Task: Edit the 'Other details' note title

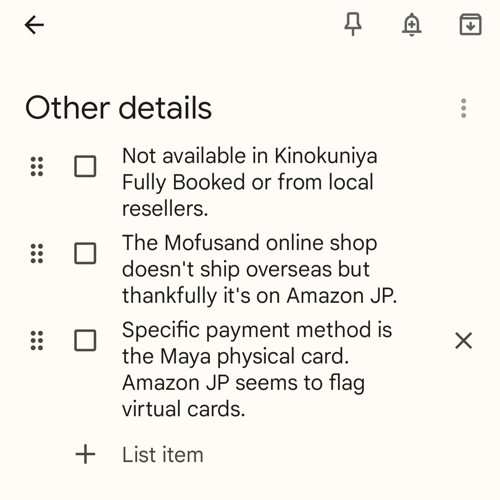Action: [x=119, y=108]
